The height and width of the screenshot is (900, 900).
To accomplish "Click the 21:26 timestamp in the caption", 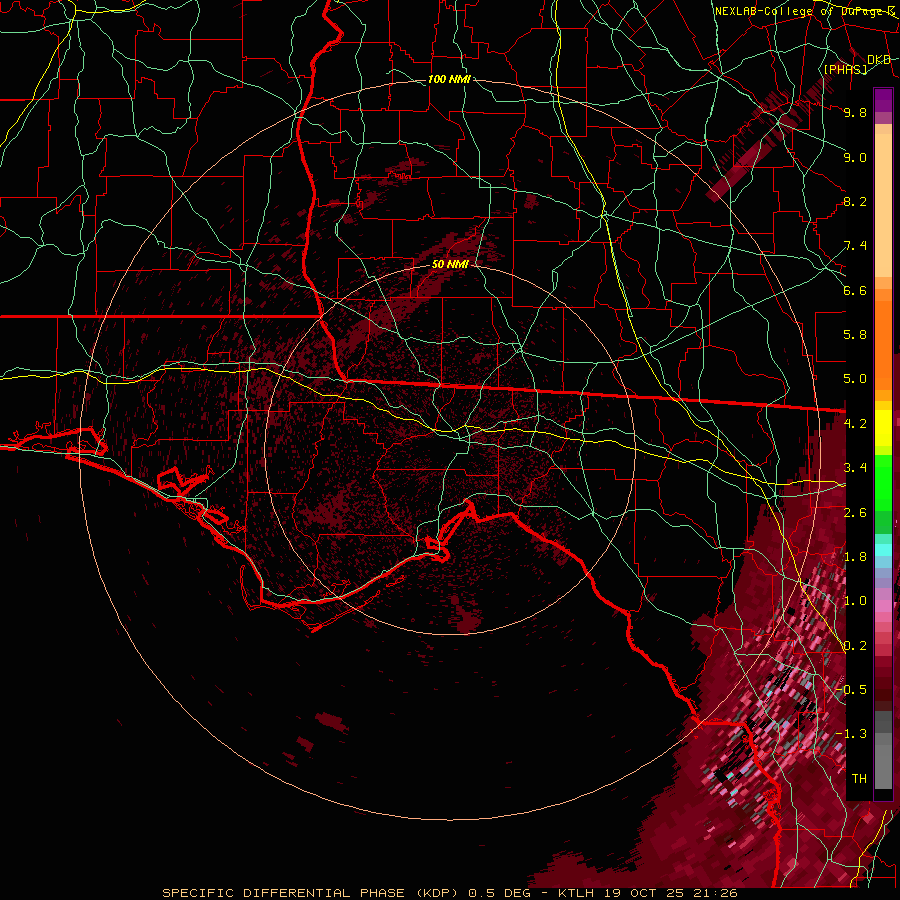I will click(717, 893).
